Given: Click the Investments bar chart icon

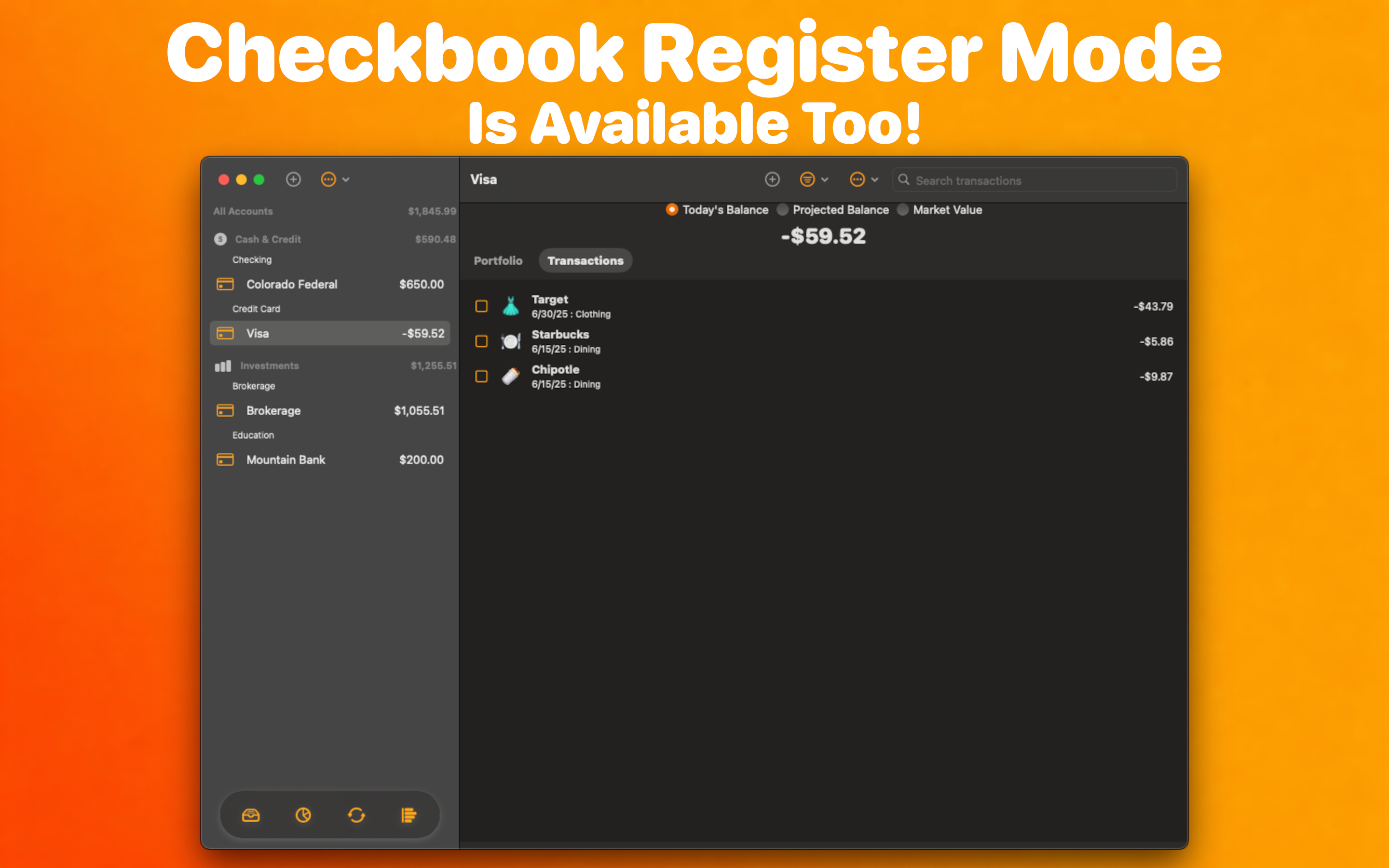Looking at the screenshot, I should point(223,366).
